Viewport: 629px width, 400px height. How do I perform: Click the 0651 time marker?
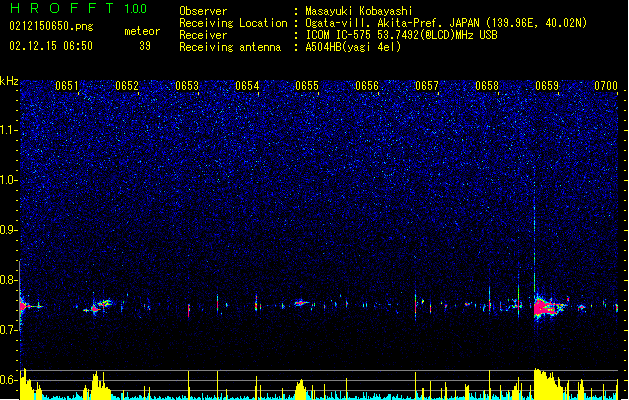[x=67, y=86]
